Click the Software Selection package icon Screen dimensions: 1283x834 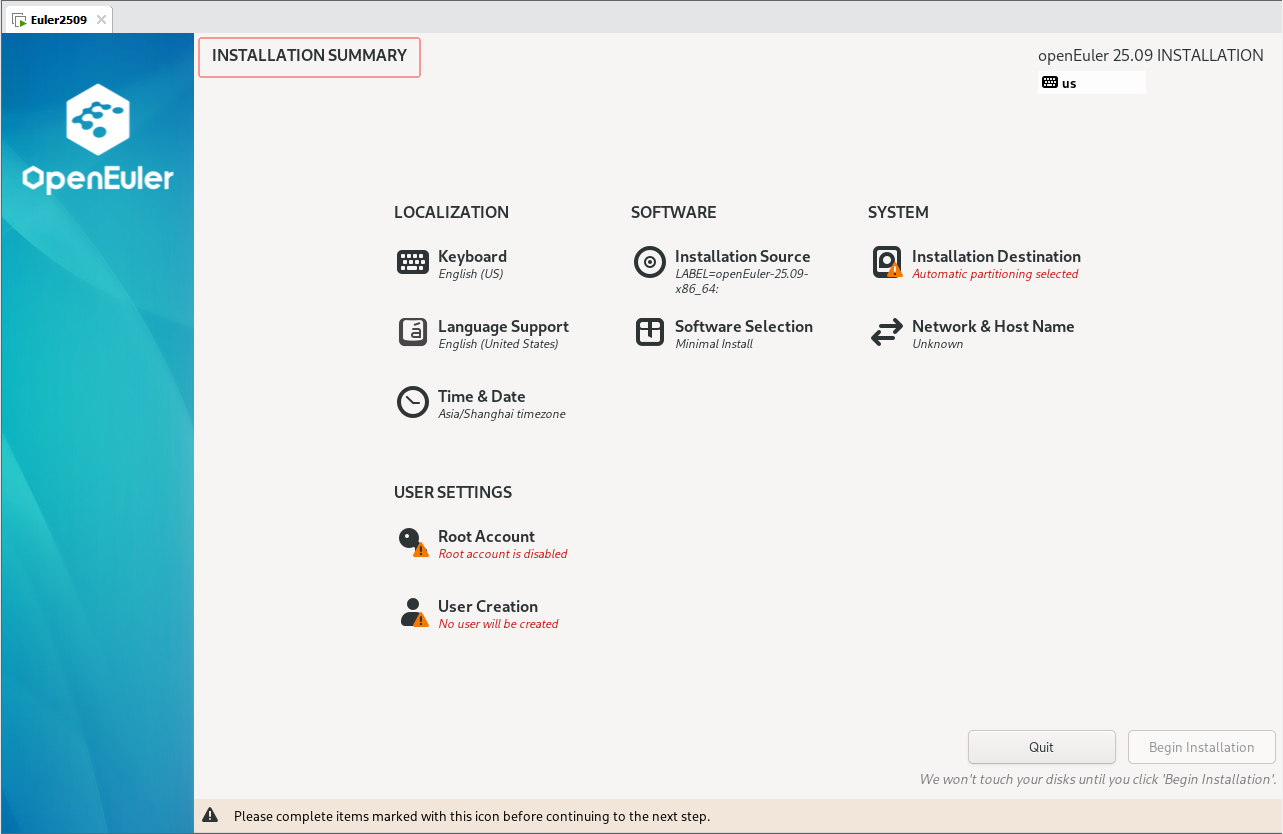point(650,332)
